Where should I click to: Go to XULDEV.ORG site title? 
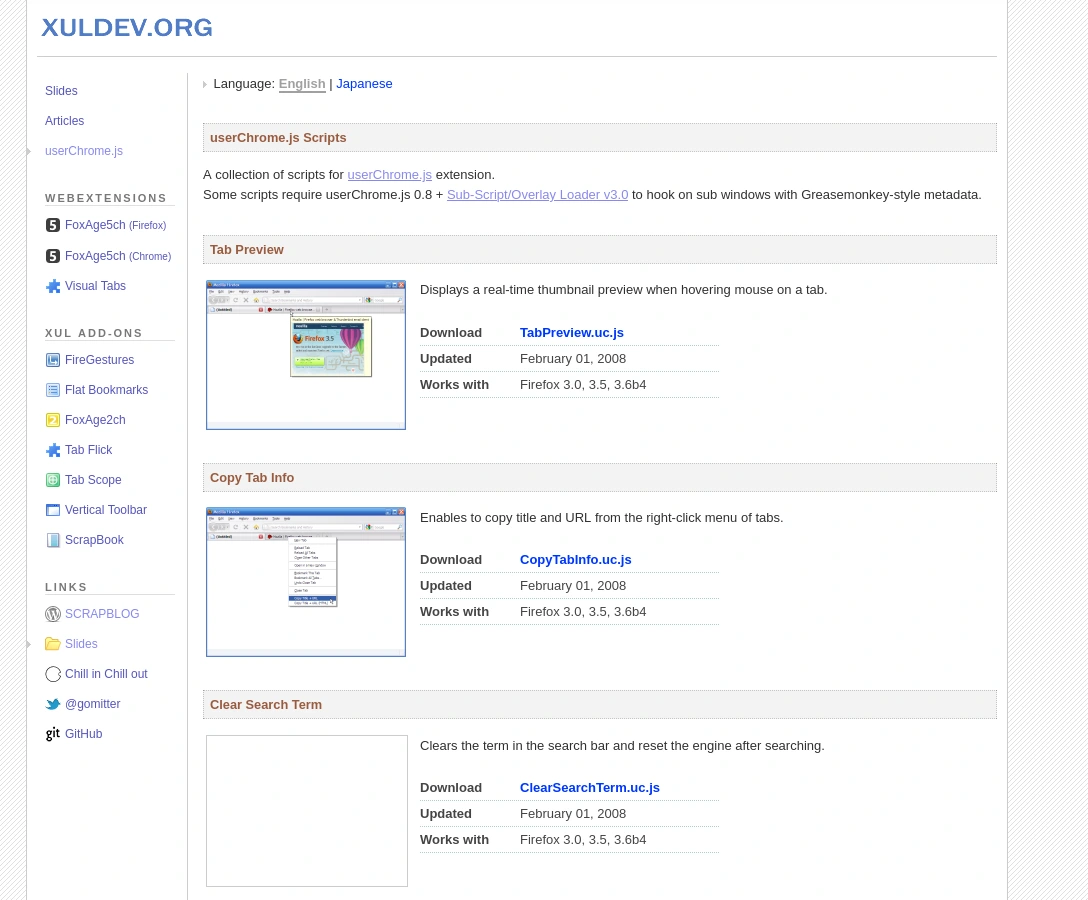(127, 28)
